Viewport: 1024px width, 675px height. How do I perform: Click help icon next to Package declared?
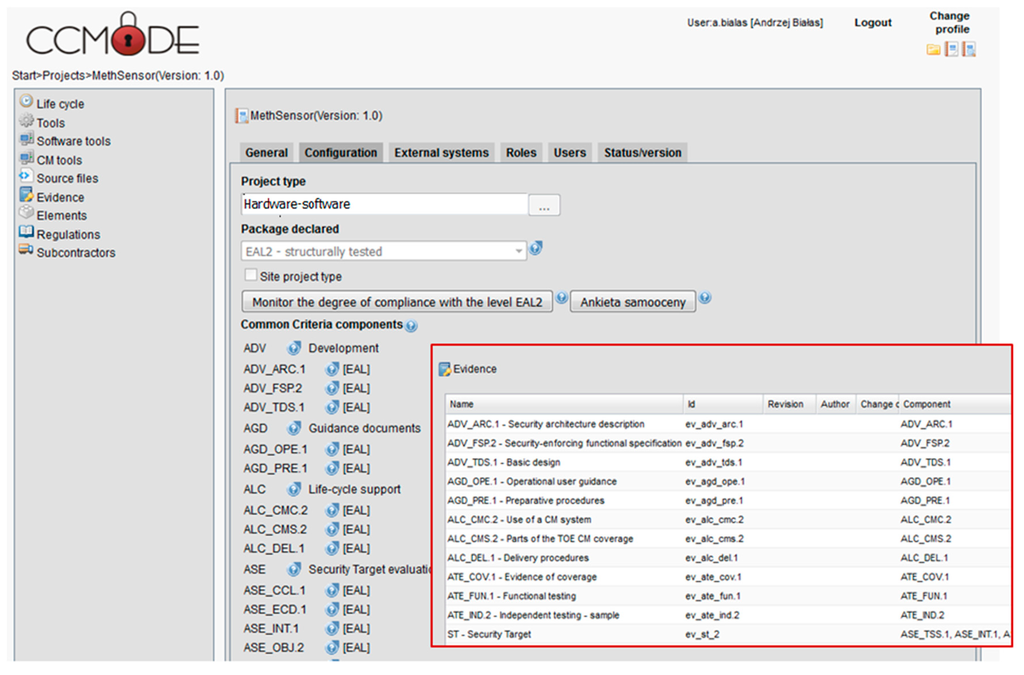536,249
